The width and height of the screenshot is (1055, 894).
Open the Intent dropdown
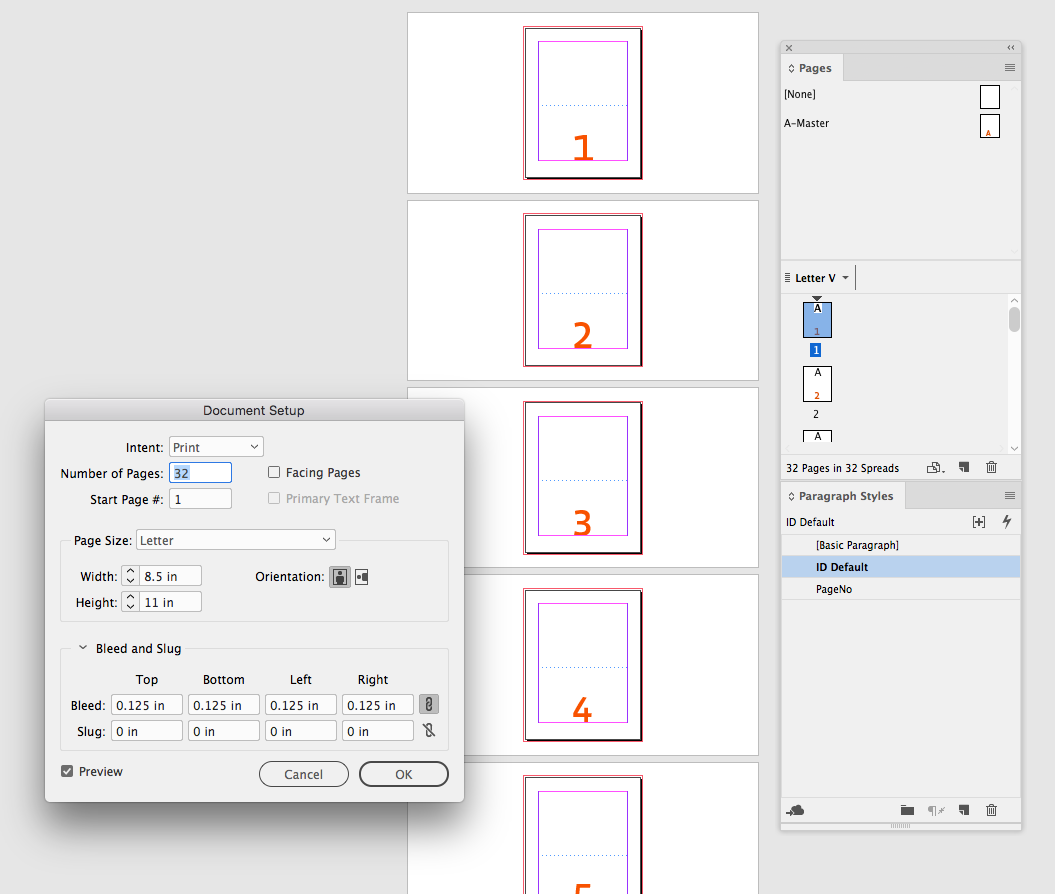[x=215, y=446]
